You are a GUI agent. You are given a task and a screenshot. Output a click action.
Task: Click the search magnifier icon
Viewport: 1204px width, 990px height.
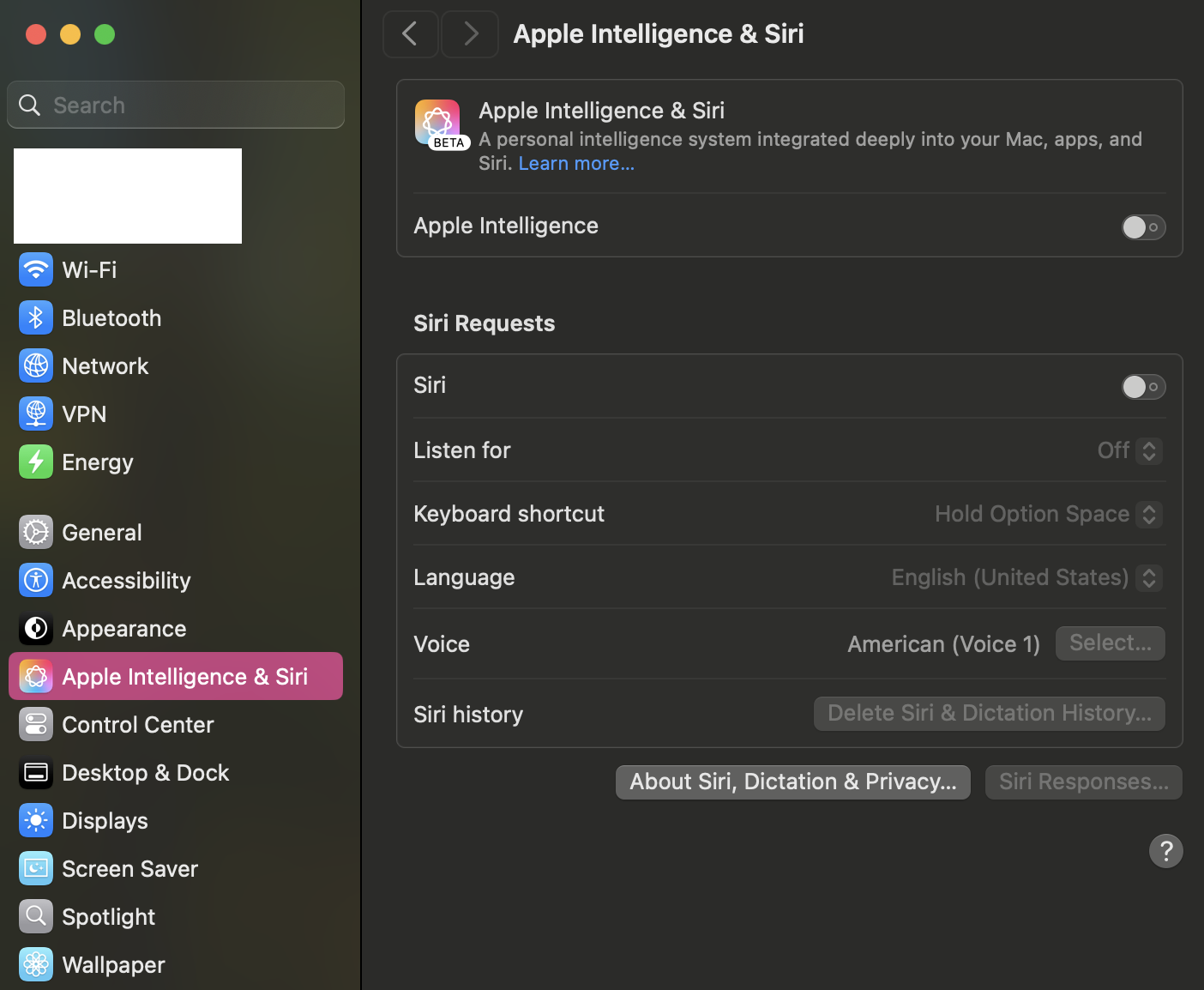click(x=30, y=106)
